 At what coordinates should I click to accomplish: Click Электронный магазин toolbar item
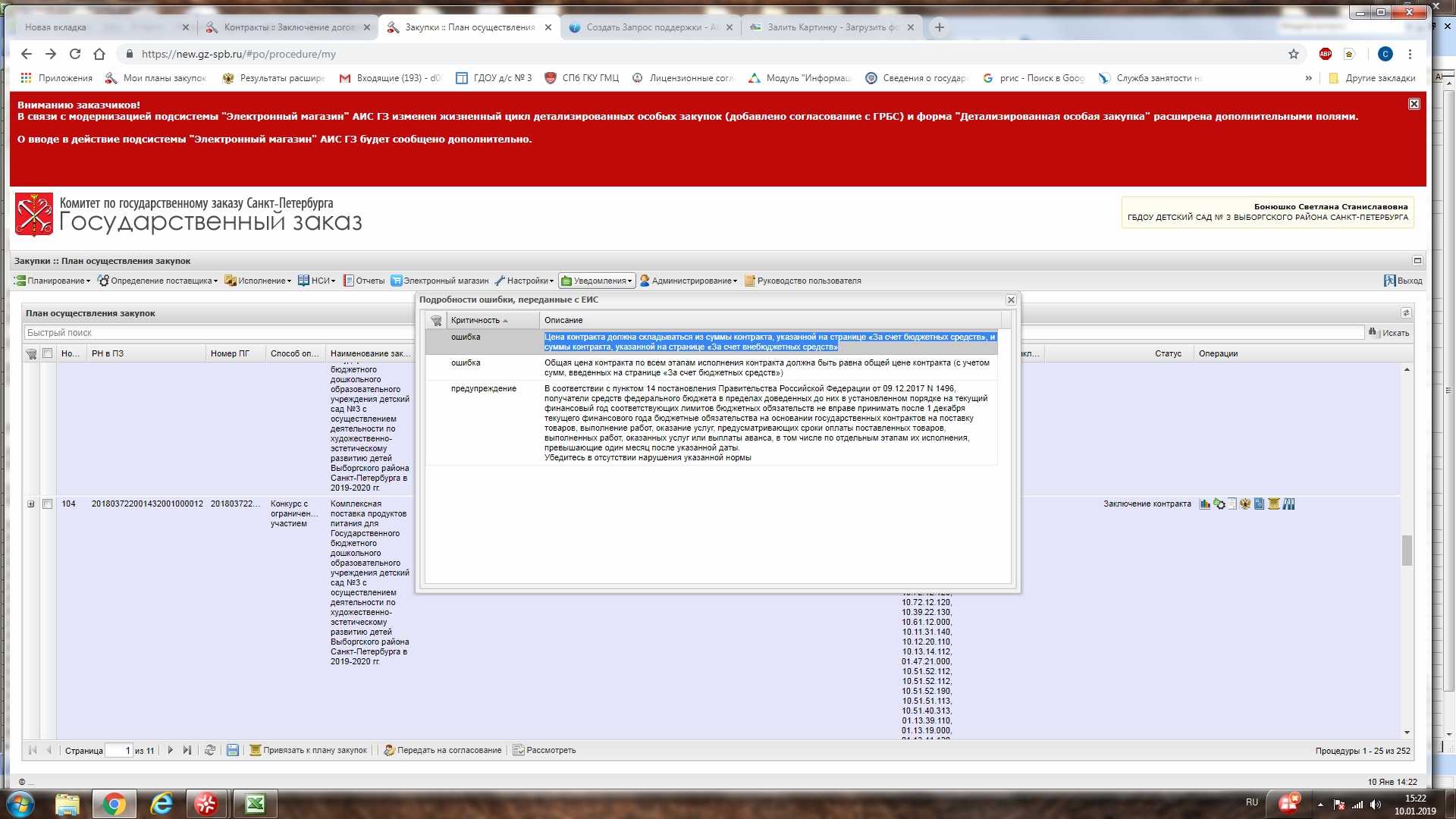(440, 281)
